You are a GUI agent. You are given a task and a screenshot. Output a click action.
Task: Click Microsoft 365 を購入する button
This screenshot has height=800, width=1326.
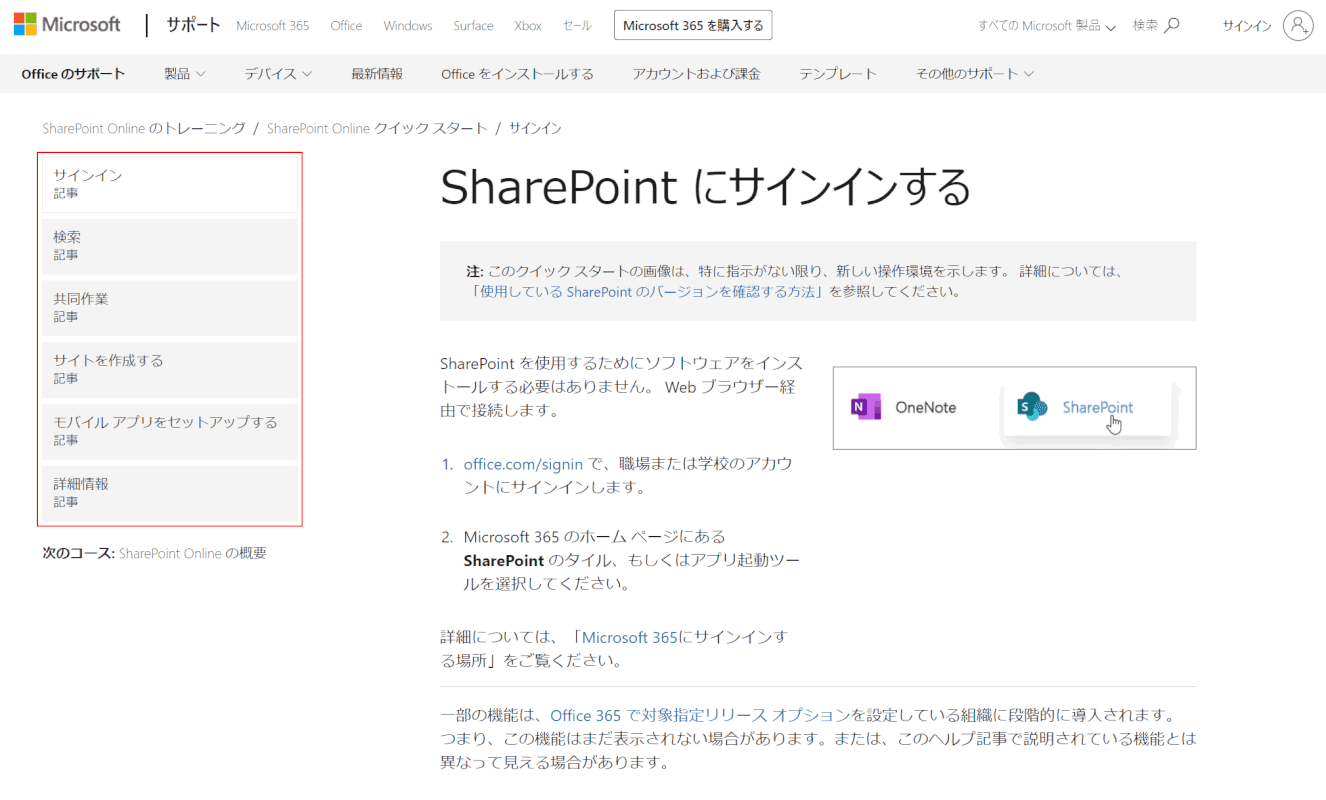pos(693,26)
